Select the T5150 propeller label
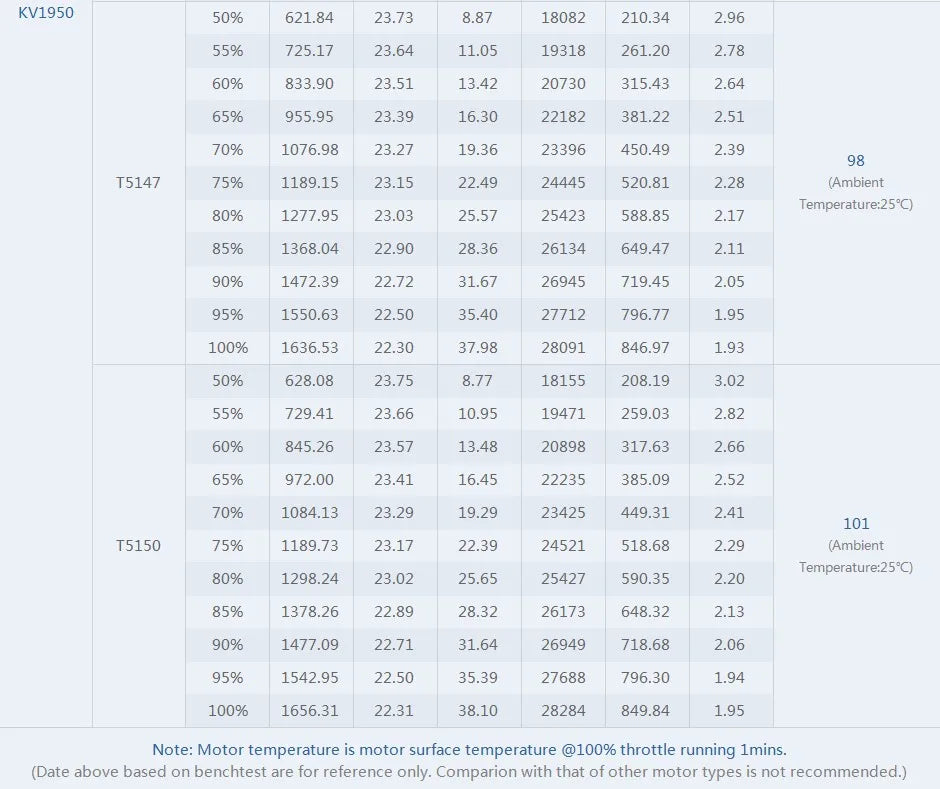 tap(138, 546)
